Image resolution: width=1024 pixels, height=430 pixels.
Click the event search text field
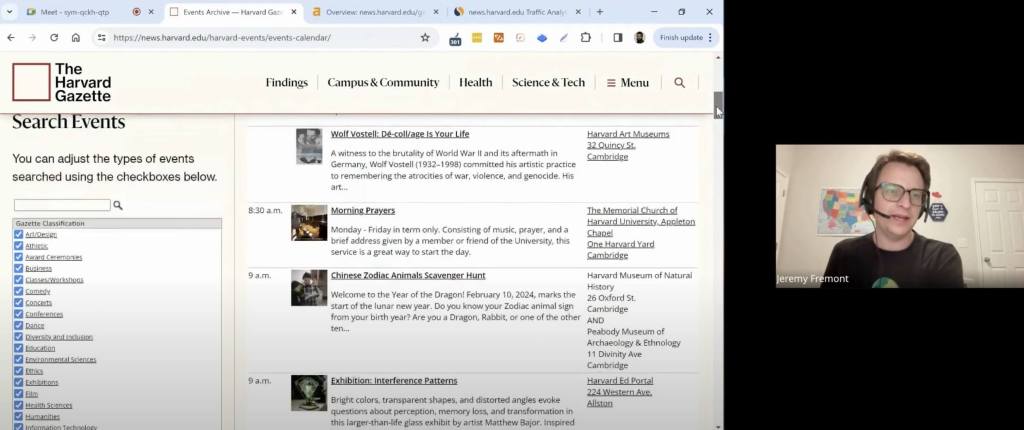coord(62,205)
